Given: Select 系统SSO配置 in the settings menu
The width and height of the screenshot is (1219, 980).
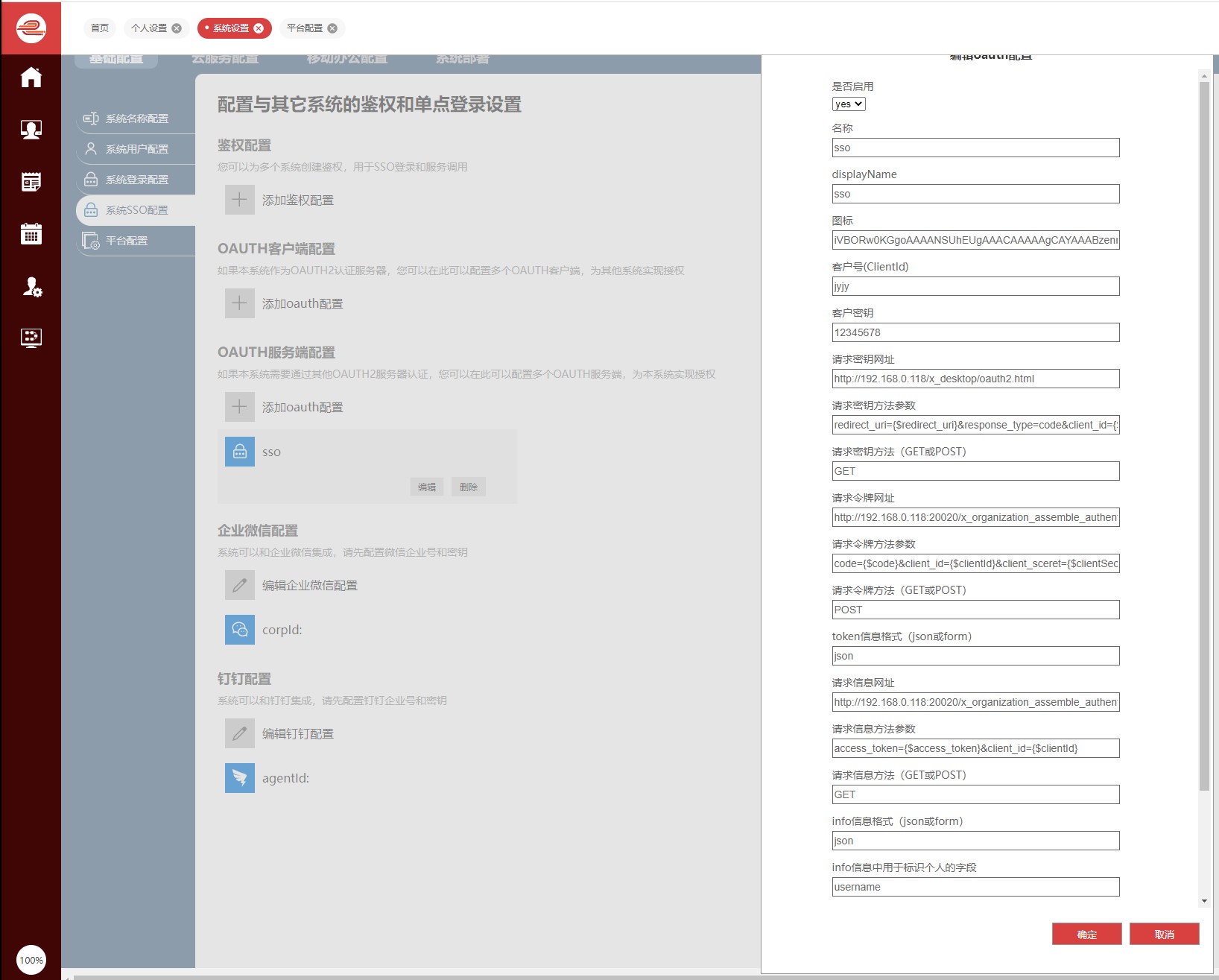Looking at the screenshot, I should 136,210.
